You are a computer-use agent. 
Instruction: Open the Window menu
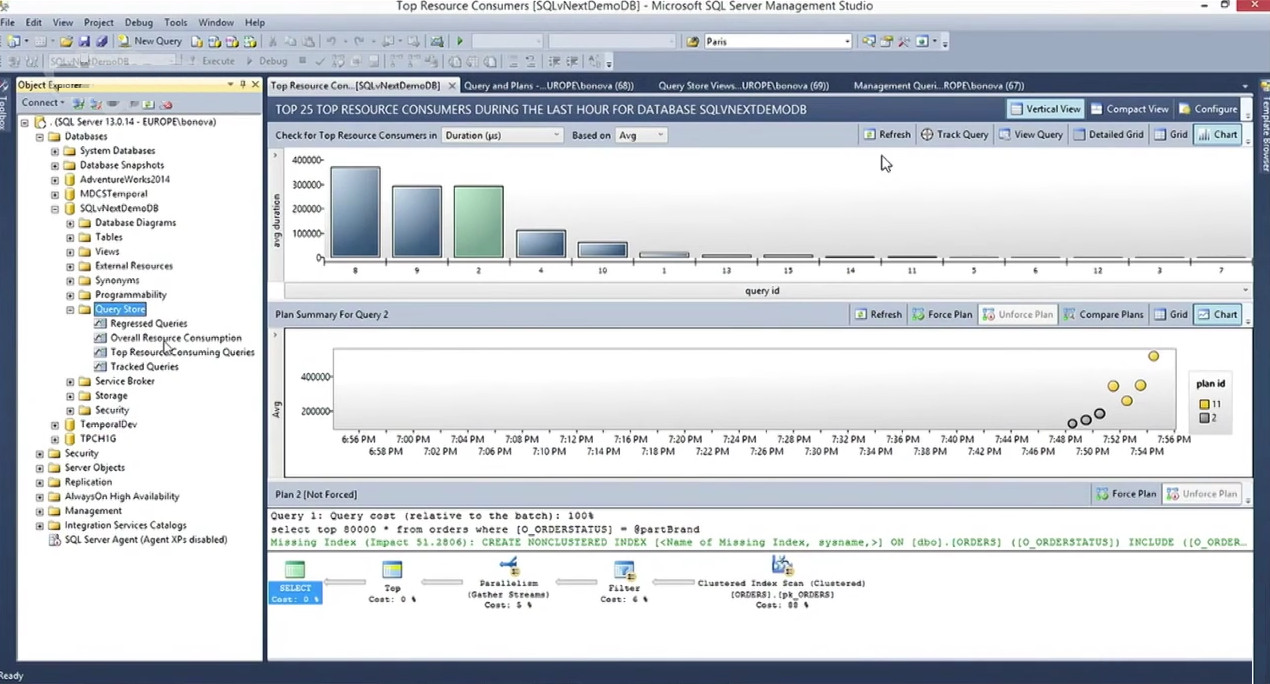point(216,22)
